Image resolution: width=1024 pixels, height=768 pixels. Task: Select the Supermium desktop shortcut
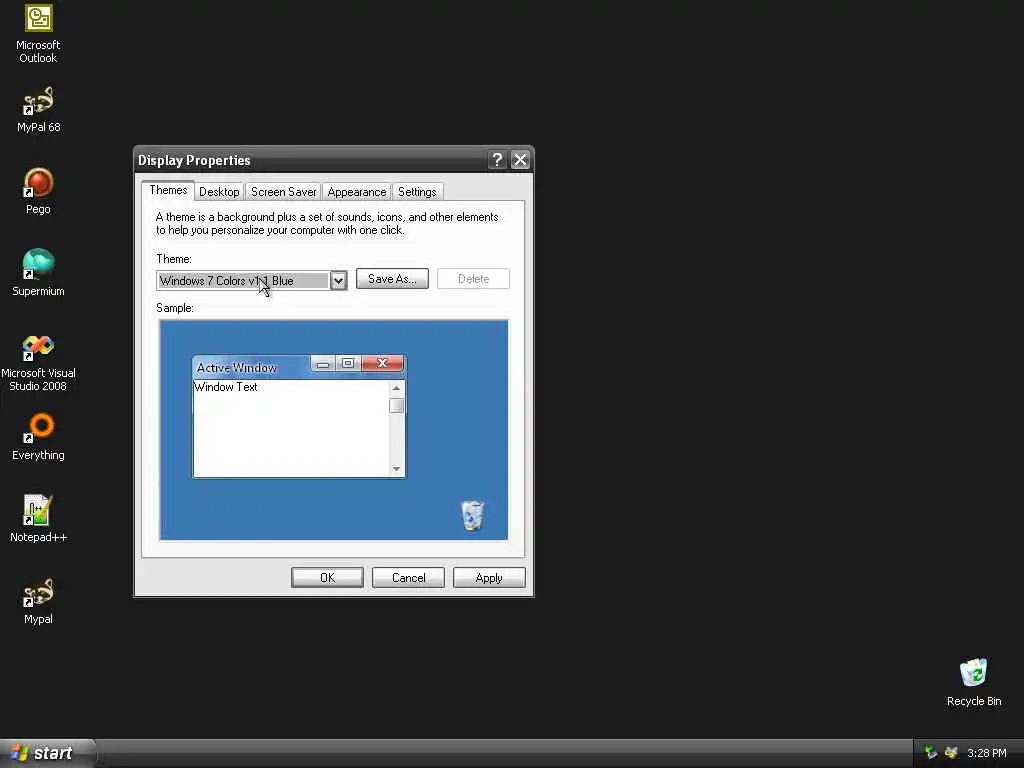pyautogui.click(x=38, y=273)
